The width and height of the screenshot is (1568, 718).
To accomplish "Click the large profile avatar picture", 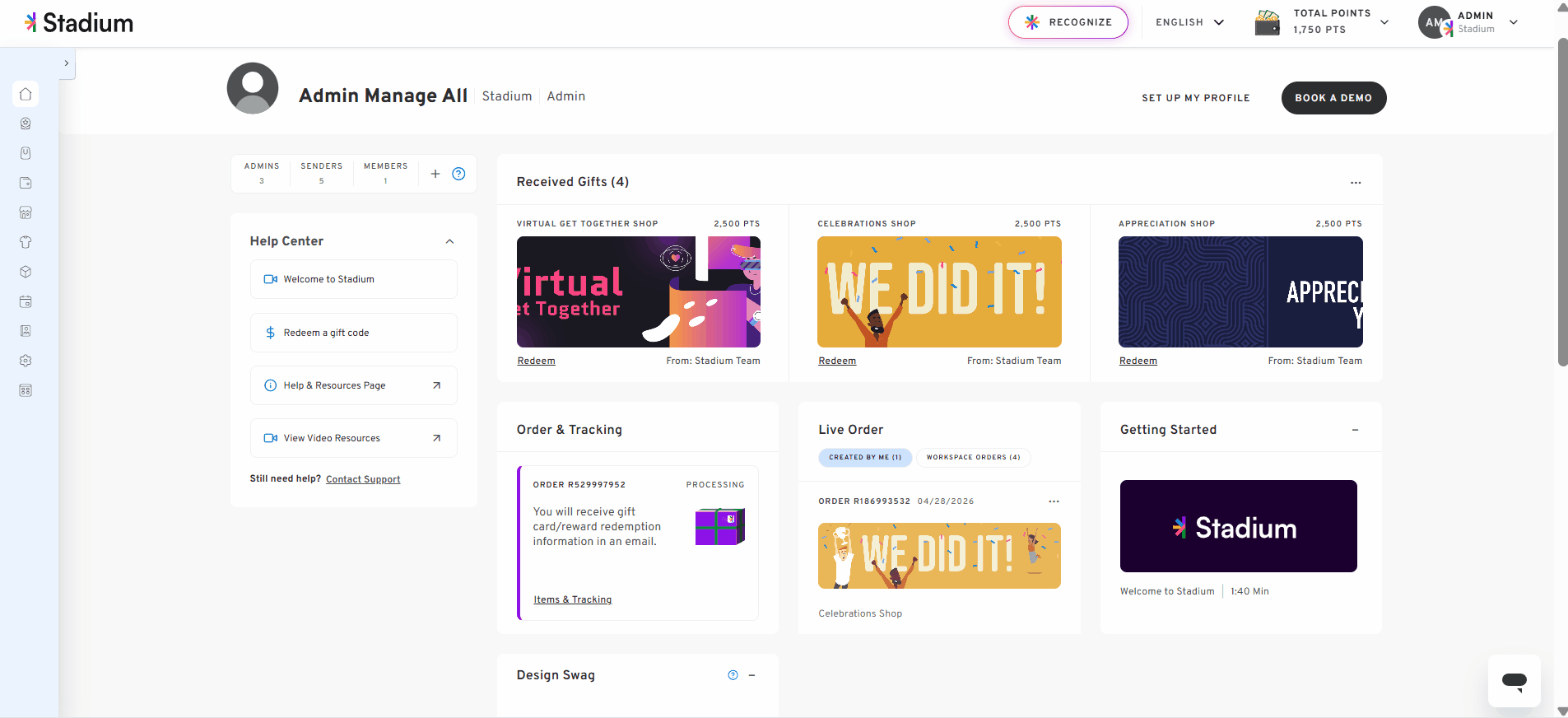I will (253, 88).
